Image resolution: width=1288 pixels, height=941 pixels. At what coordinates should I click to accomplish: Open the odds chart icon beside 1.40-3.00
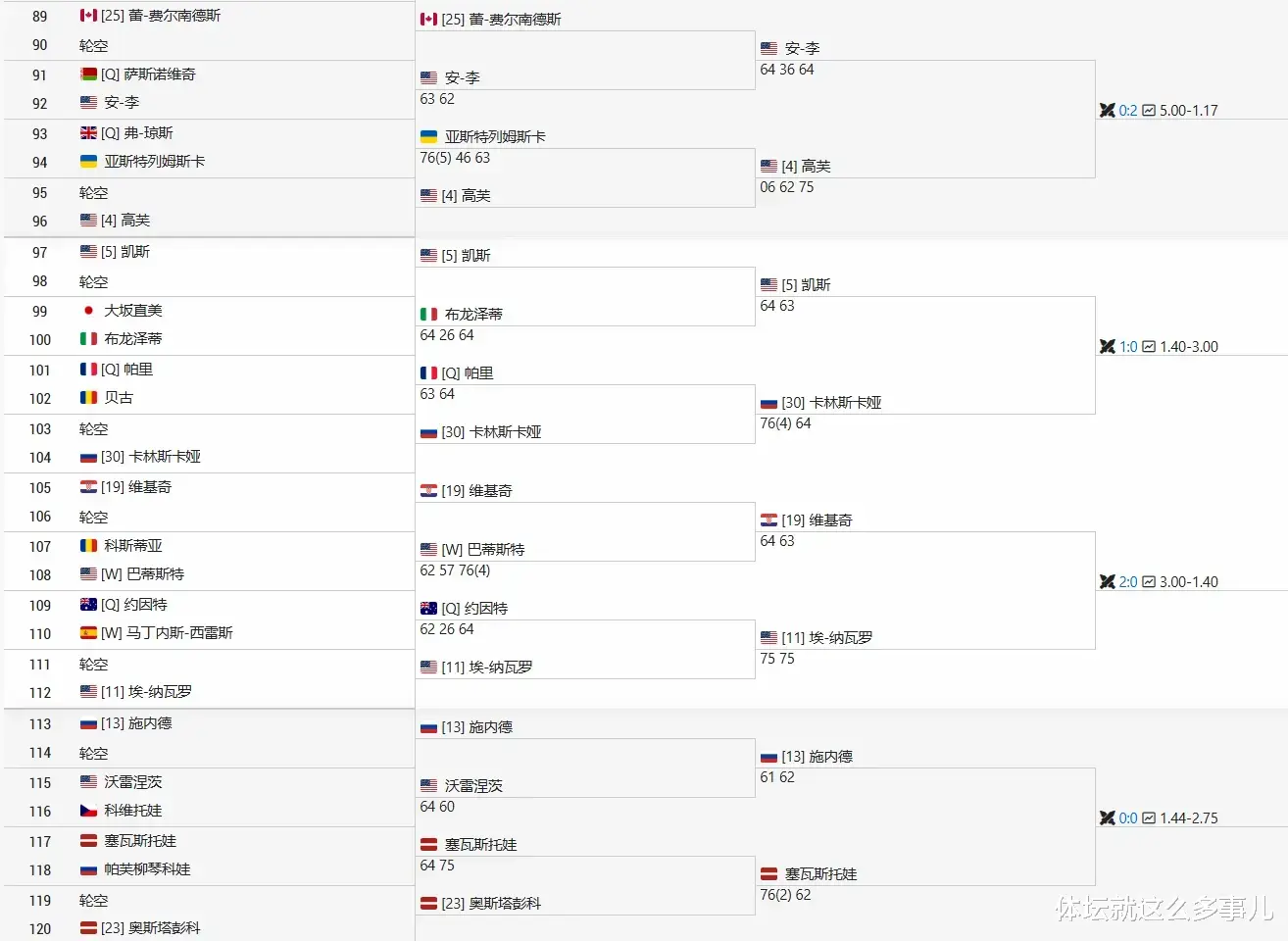click(1149, 347)
